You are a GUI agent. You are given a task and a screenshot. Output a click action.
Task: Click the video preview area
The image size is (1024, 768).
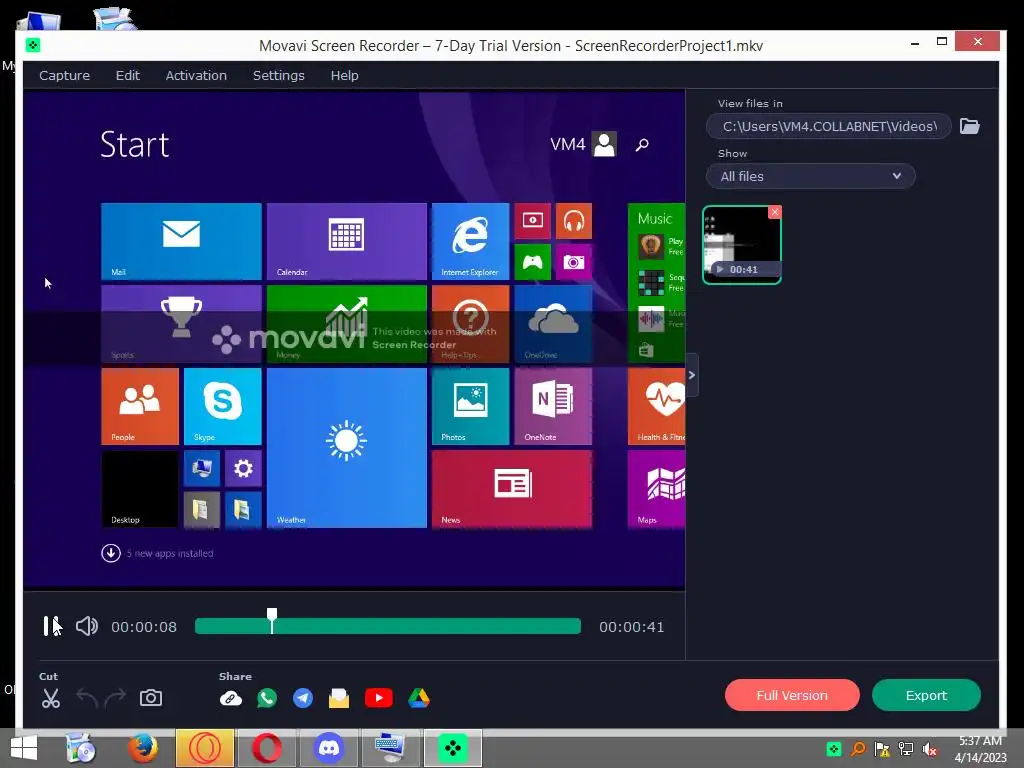click(354, 340)
